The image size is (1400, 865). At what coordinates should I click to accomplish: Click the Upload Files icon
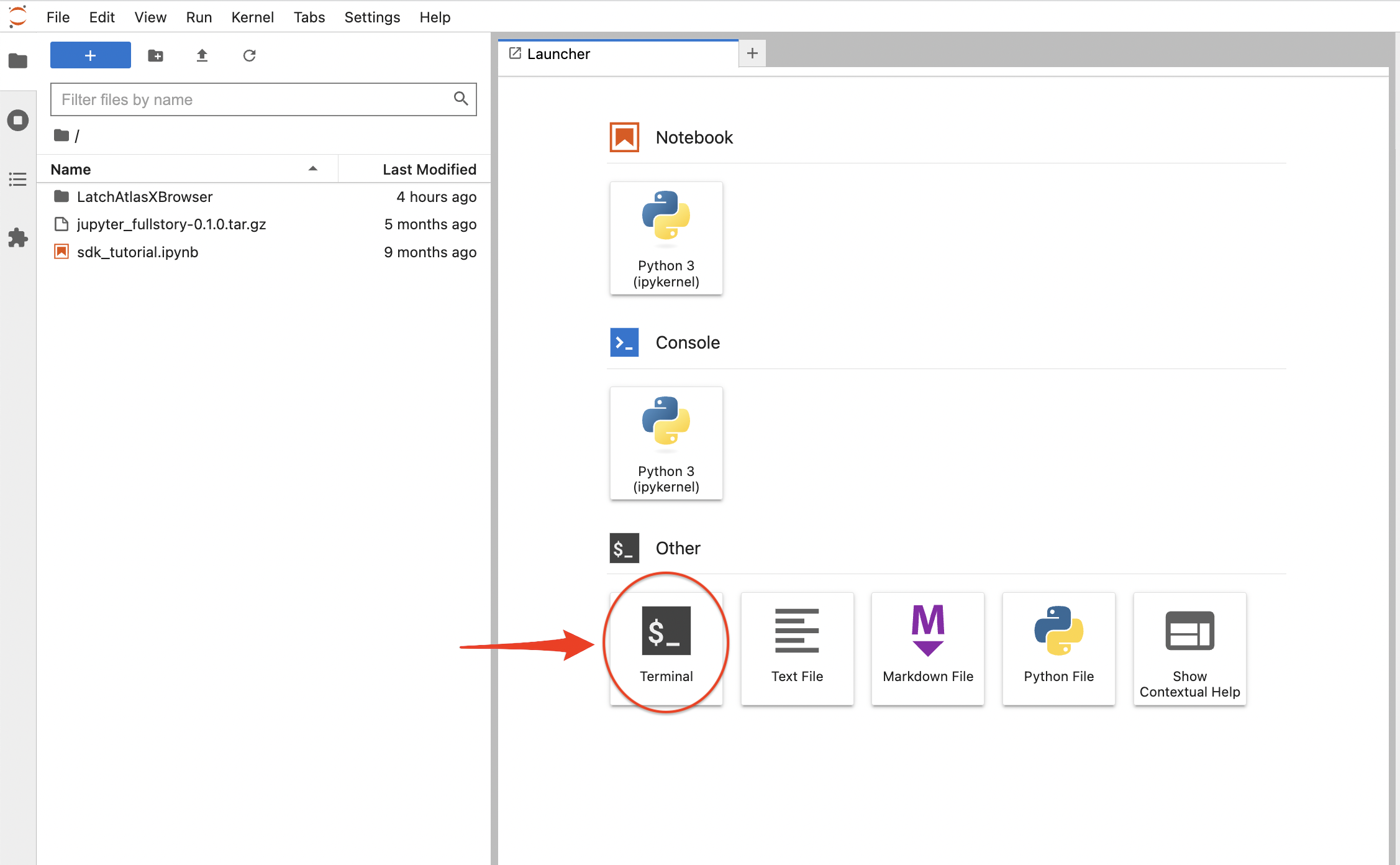[202, 56]
